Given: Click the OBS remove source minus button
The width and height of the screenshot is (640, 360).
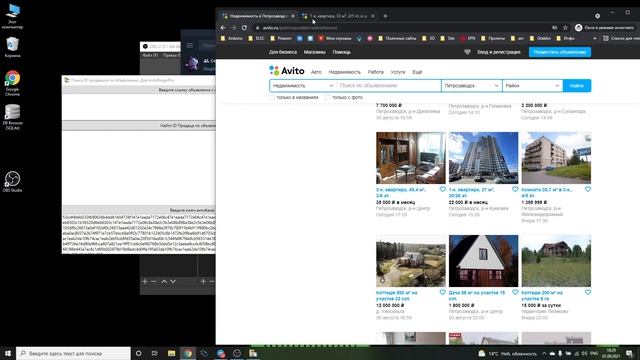Looking at the screenshot, I should [154, 282].
